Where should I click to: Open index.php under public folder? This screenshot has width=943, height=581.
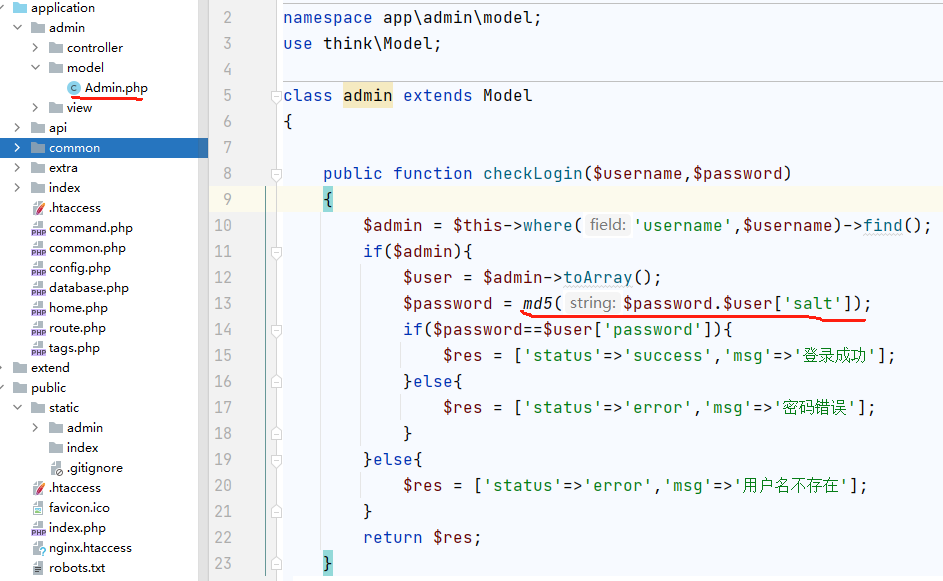point(77,528)
